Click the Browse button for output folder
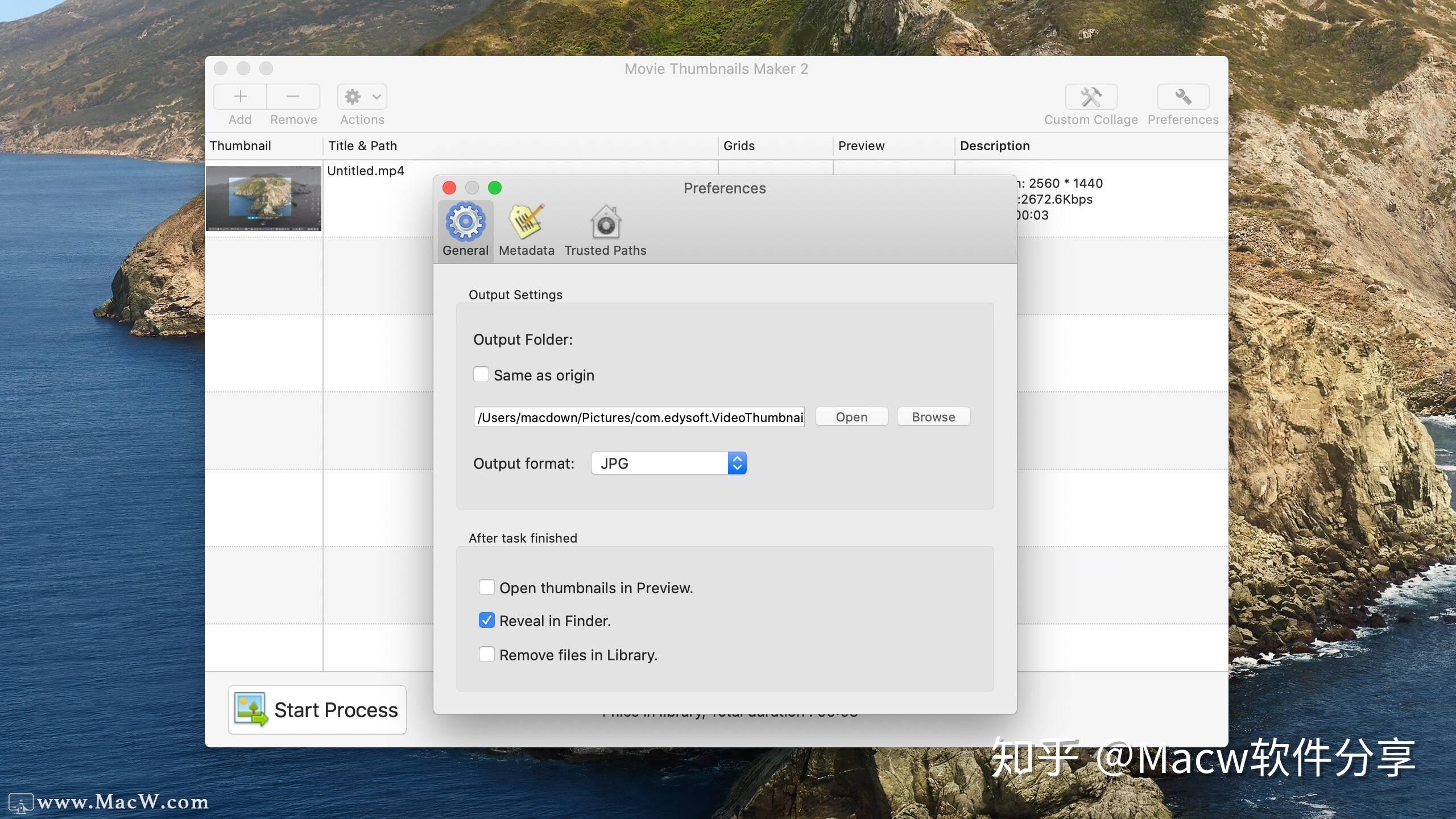The width and height of the screenshot is (1456, 819). click(x=933, y=416)
